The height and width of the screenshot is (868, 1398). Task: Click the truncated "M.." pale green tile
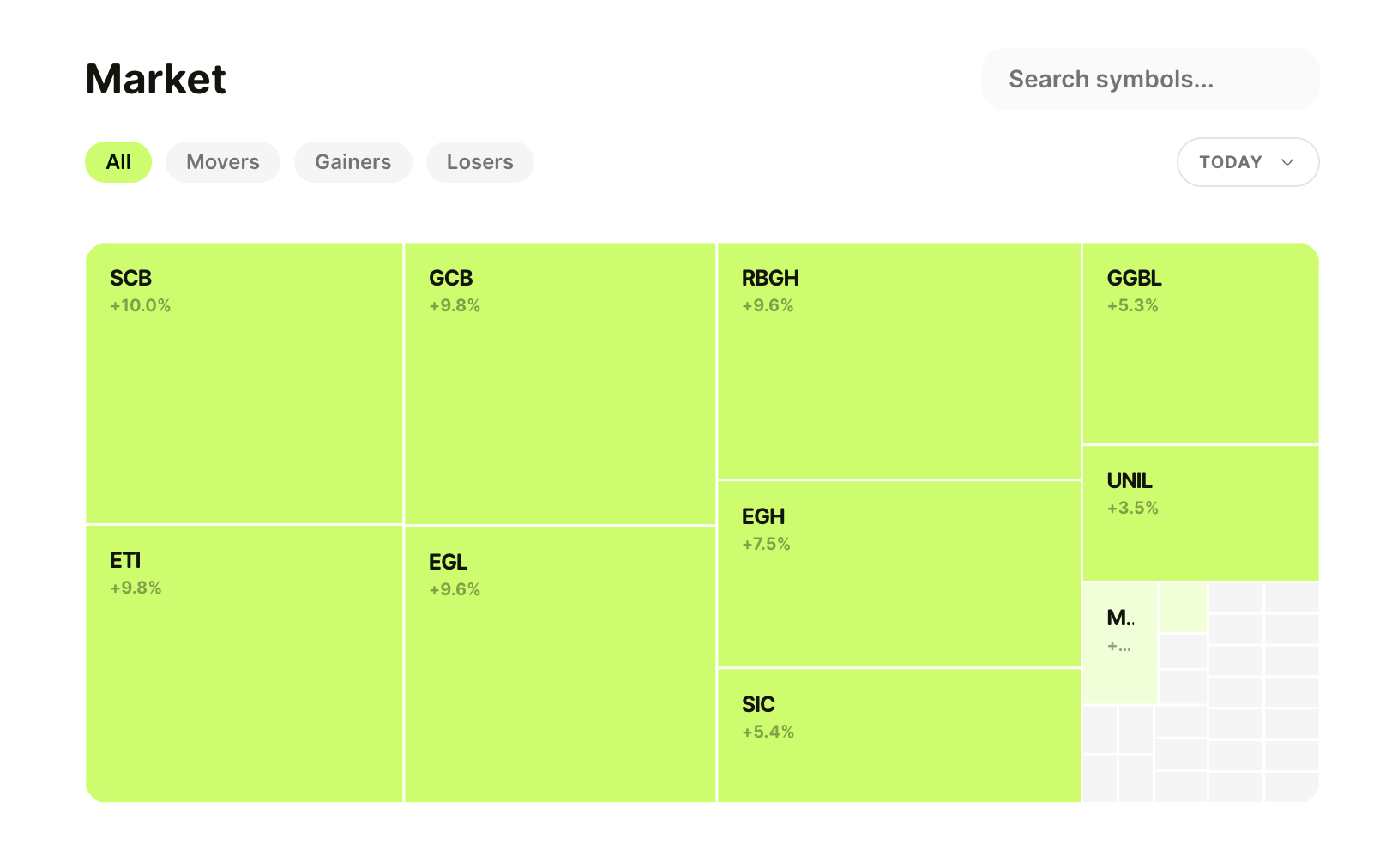point(1119,643)
